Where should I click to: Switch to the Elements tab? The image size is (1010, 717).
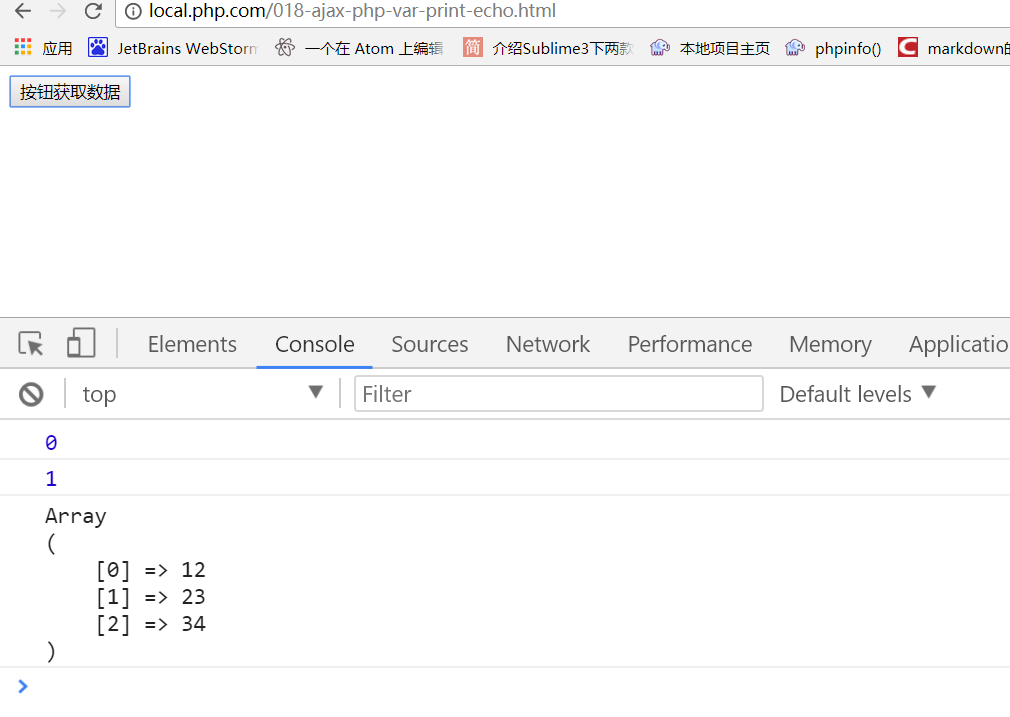(x=192, y=344)
